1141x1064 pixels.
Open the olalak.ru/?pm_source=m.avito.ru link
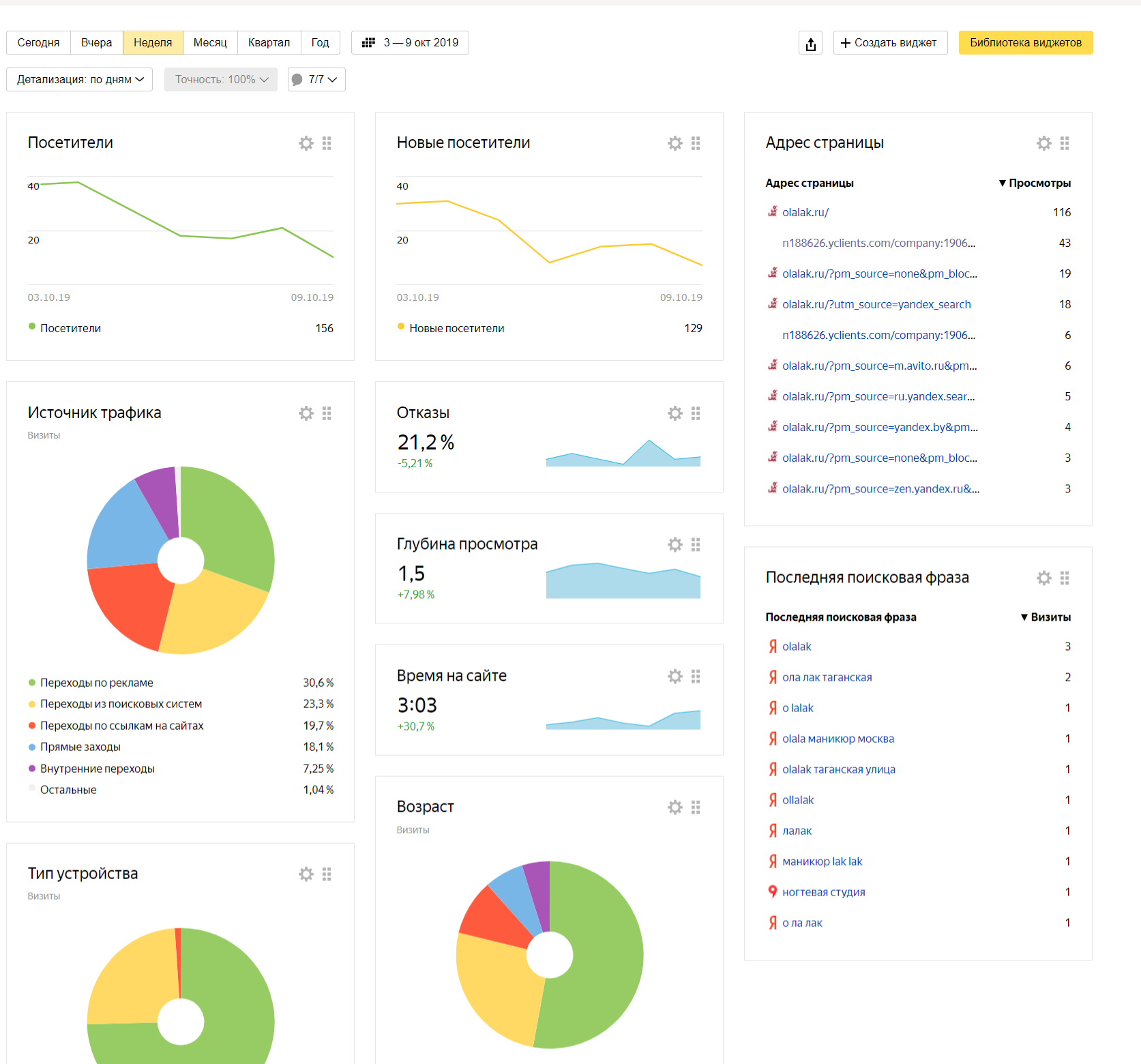coord(880,366)
